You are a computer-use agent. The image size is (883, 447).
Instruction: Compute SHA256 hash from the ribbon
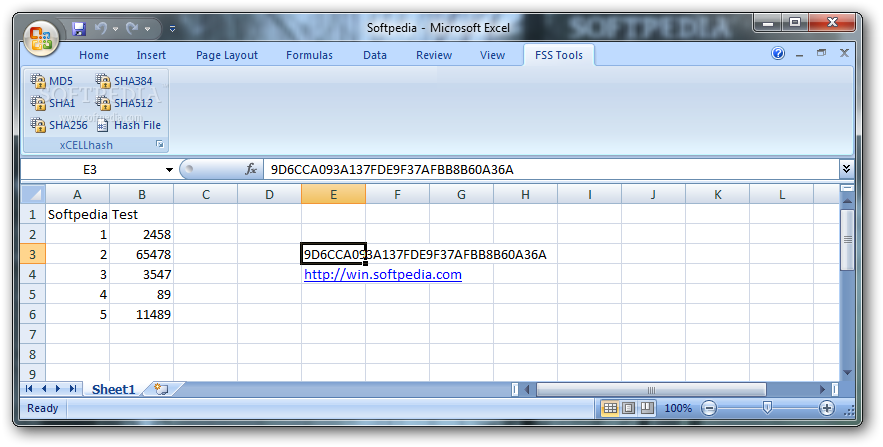click(x=59, y=125)
